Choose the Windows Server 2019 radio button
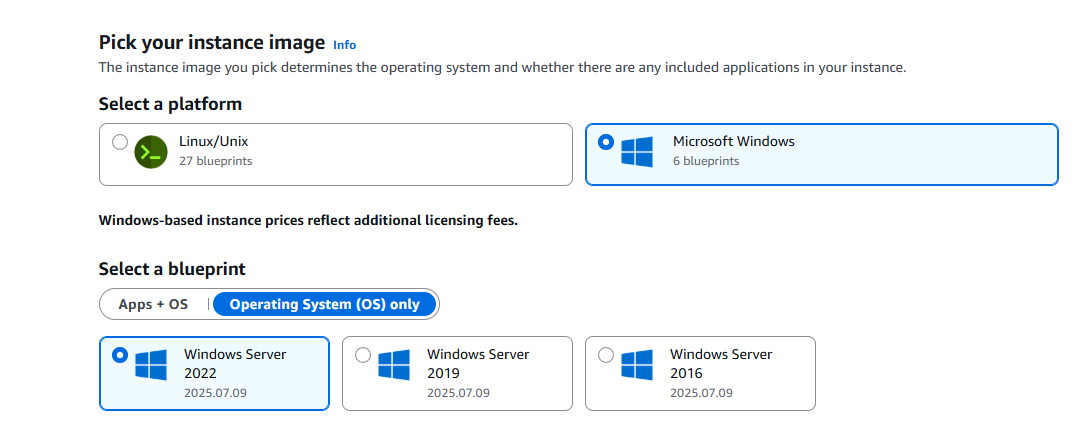 [x=363, y=355]
